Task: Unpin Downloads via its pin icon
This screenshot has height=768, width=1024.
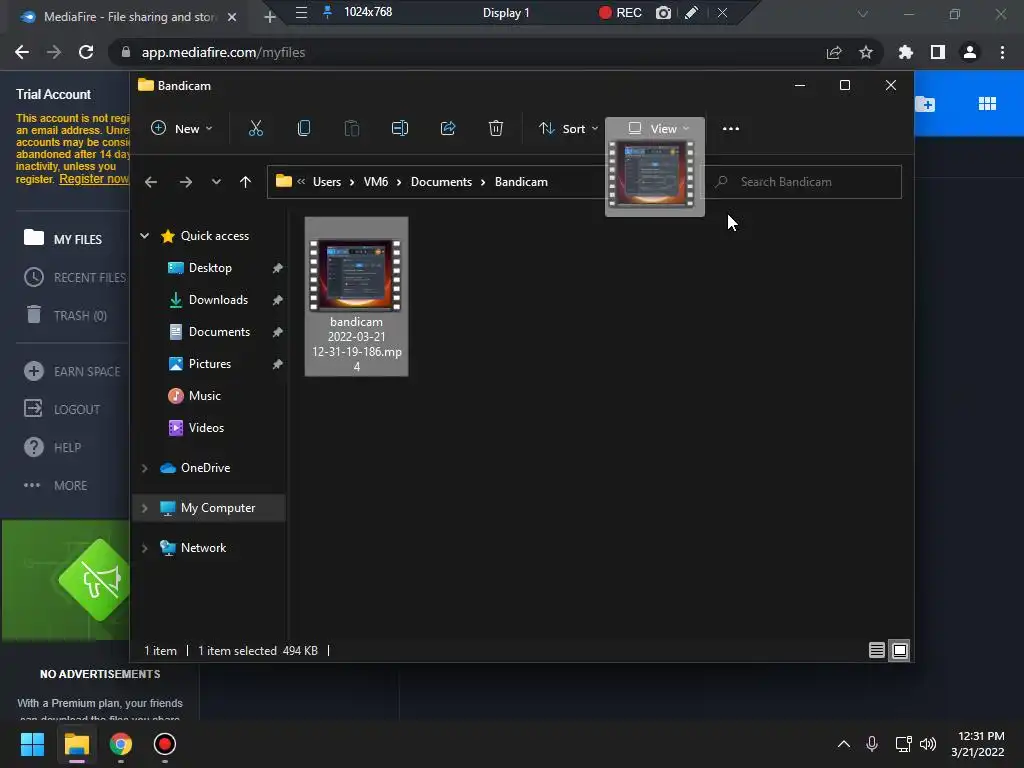Action: pos(277,300)
